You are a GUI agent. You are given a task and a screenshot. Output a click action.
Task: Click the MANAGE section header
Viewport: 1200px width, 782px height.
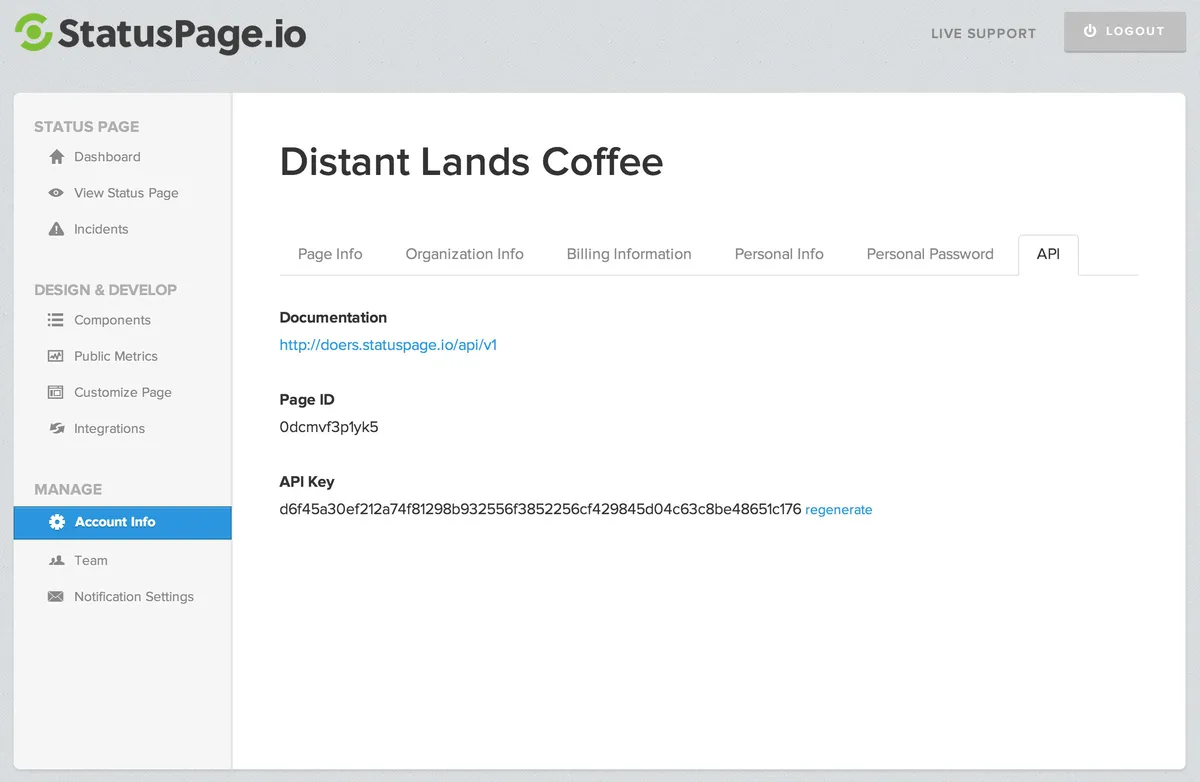68,489
